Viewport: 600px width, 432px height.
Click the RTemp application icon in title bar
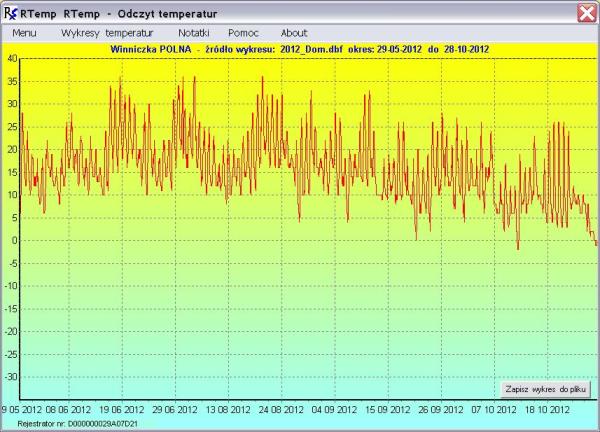tap(12, 12)
